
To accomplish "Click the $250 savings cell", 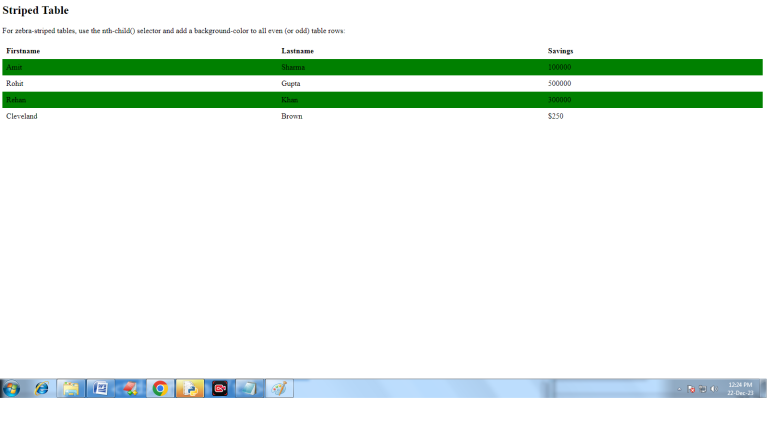I will [556, 117].
